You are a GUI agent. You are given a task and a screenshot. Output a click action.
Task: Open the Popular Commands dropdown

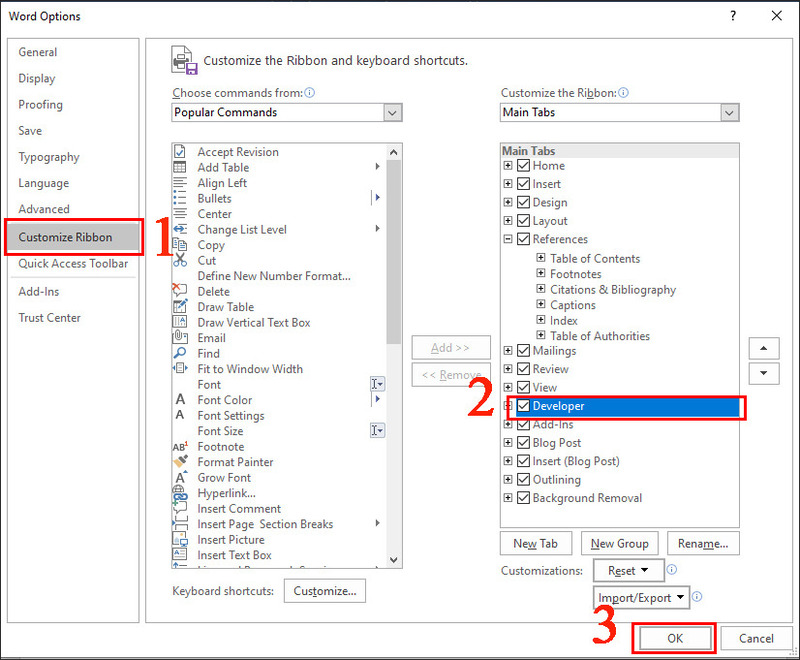pyautogui.click(x=392, y=112)
